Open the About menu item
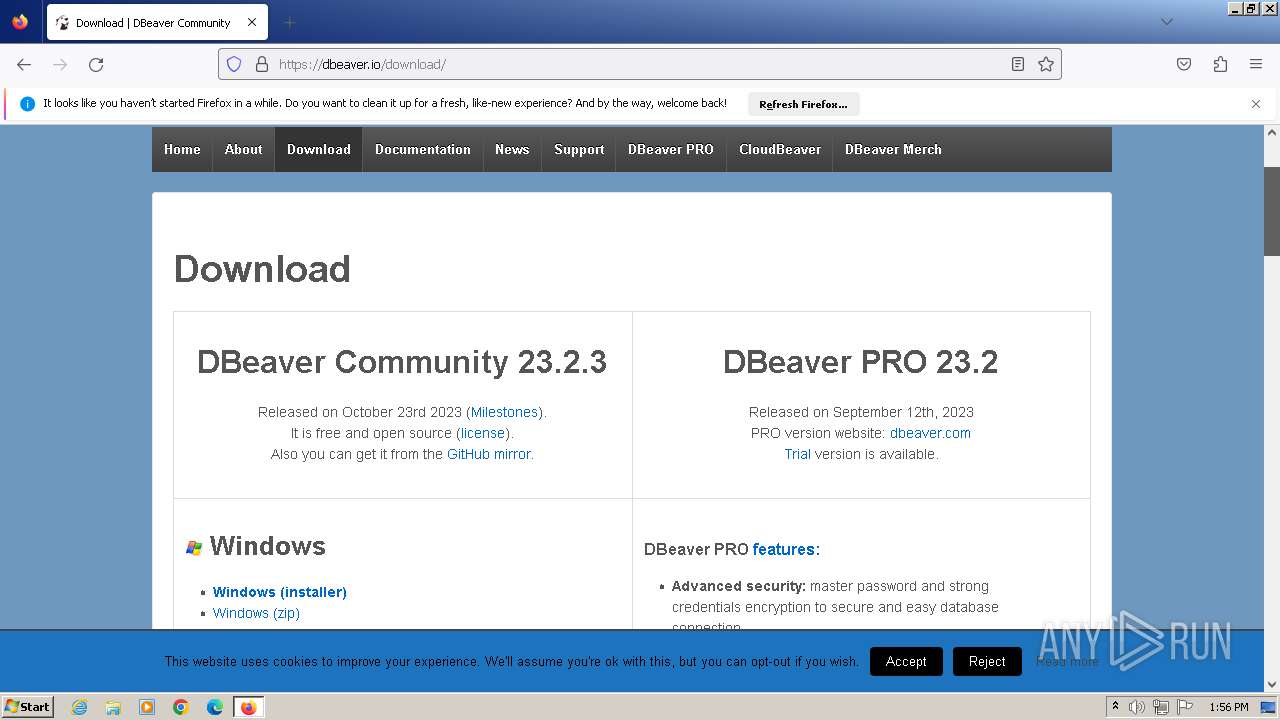Screen dimensions: 1280x720 tap(243, 149)
